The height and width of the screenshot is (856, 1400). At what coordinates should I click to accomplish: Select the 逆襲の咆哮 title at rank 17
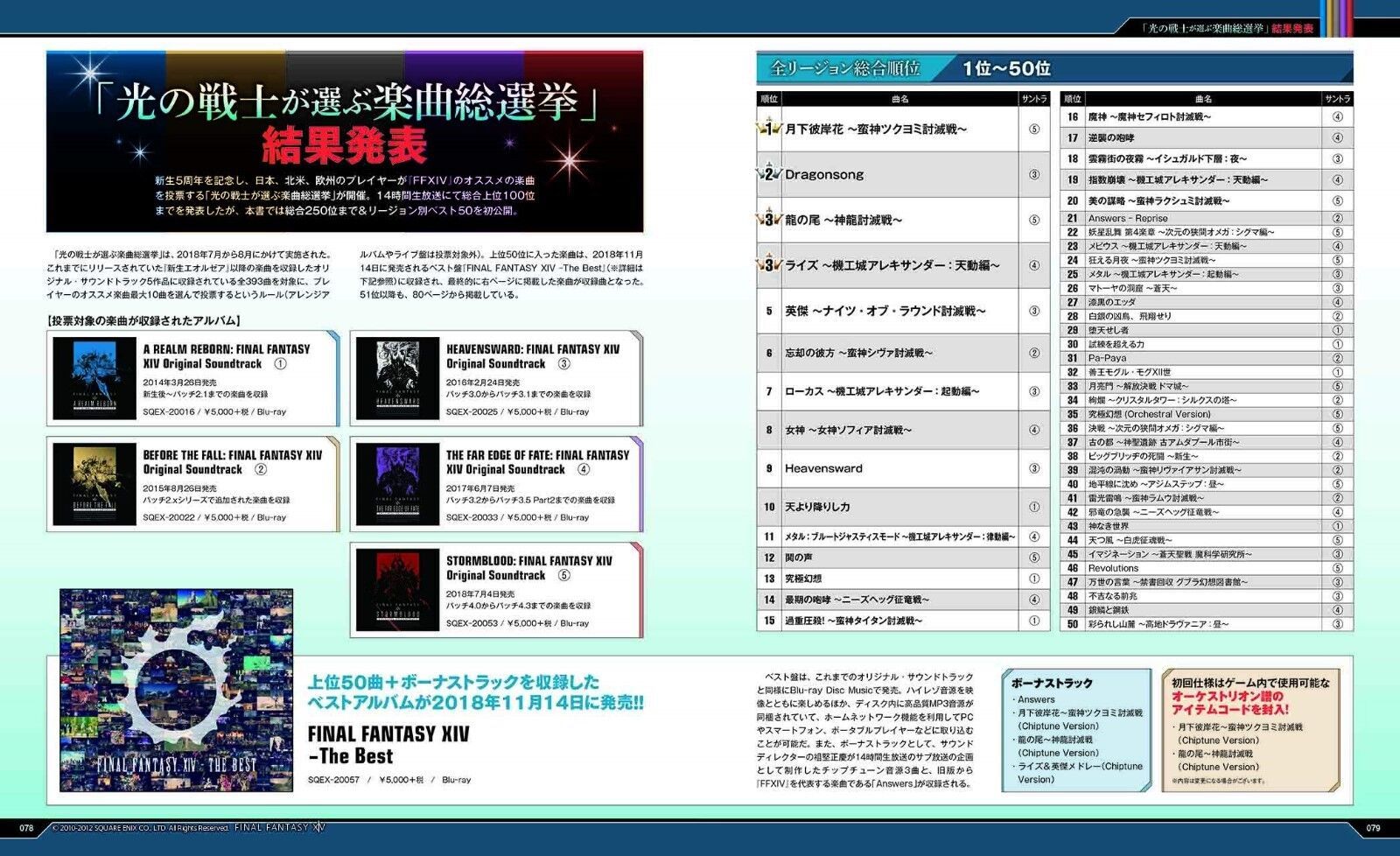(1110, 137)
